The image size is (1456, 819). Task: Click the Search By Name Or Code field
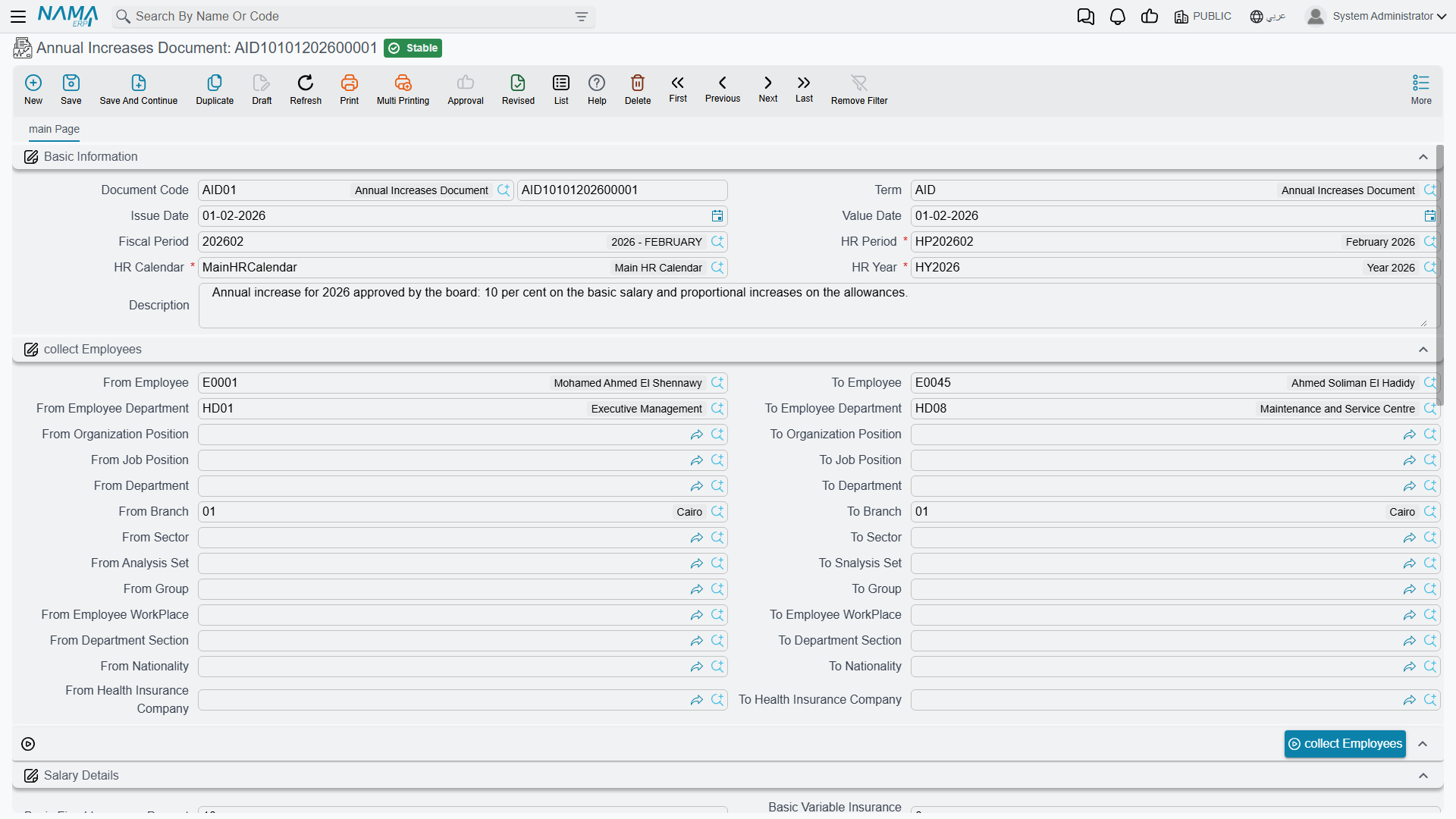point(353,17)
